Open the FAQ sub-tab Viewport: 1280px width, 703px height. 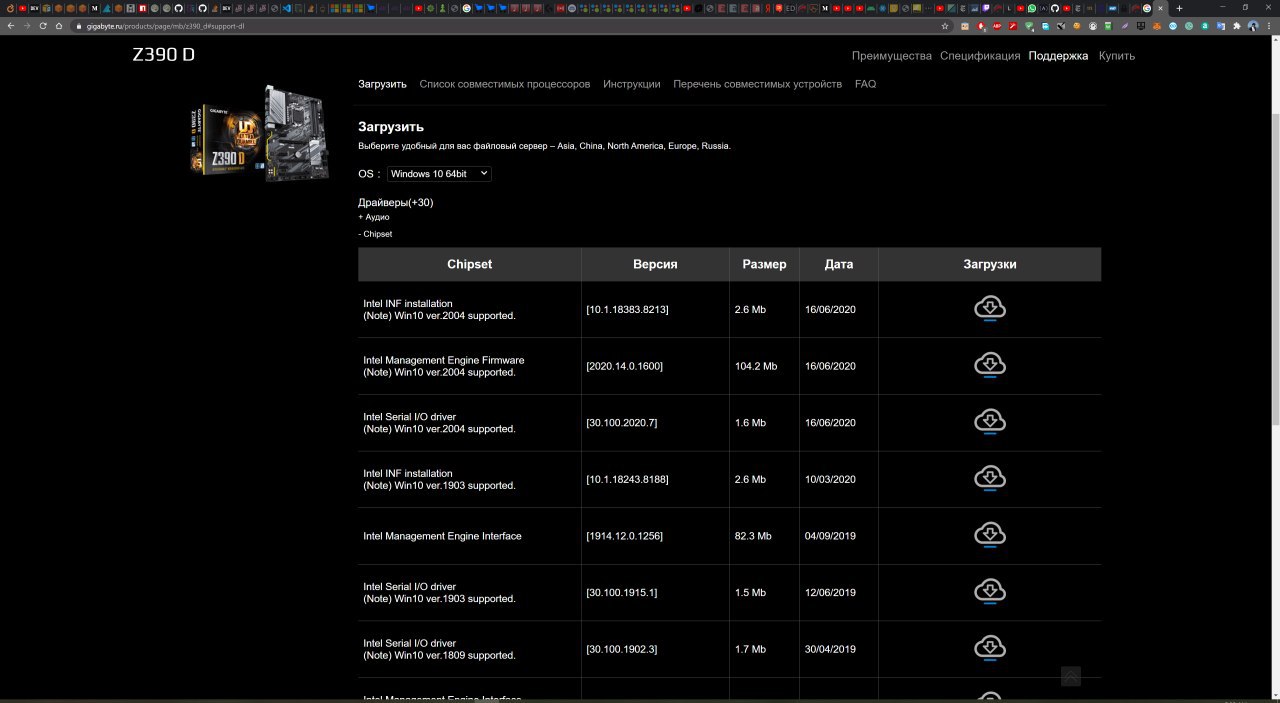[865, 84]
